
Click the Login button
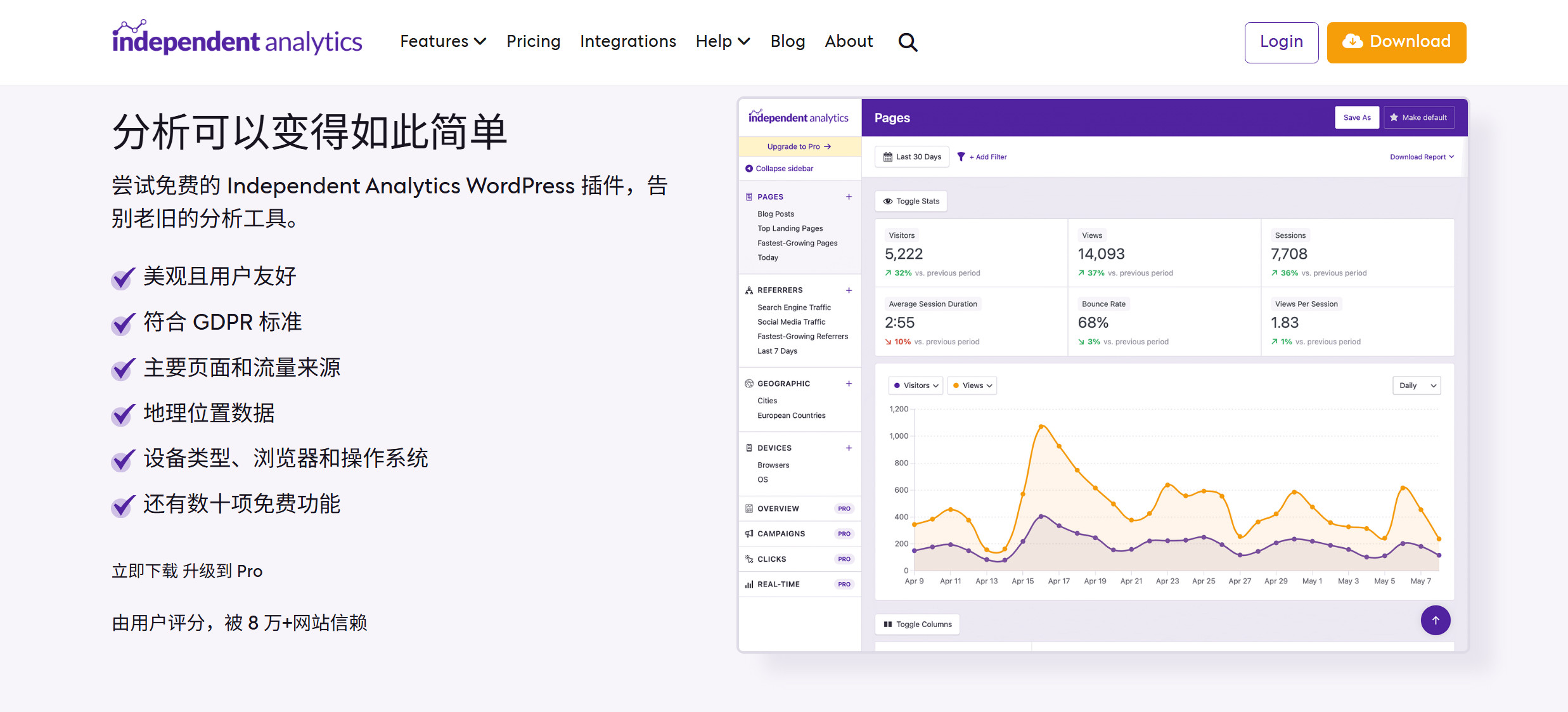pyautogui.click(x=1282, y=42)
